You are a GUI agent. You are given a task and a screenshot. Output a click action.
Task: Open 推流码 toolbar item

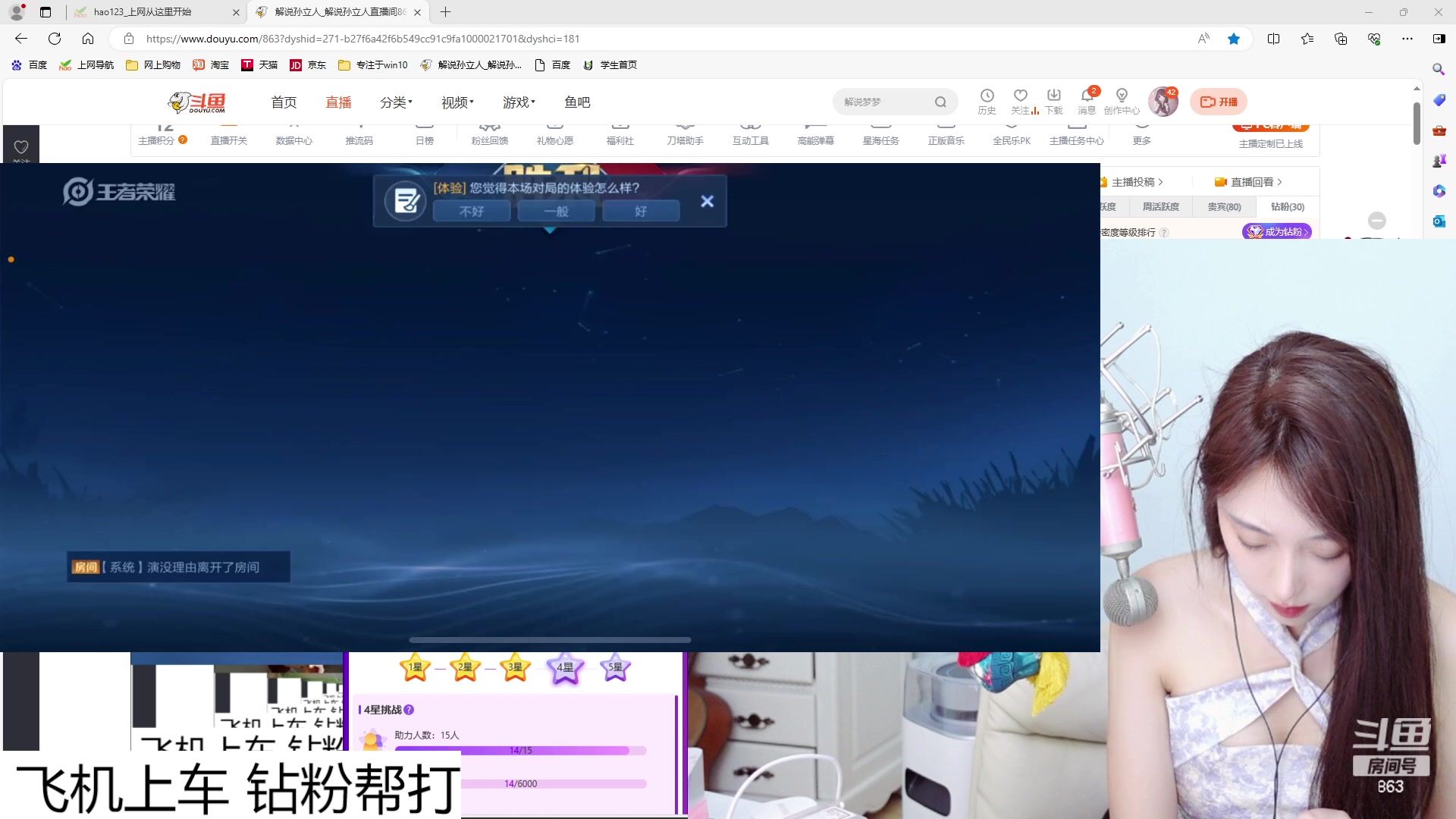click(359, 135)
